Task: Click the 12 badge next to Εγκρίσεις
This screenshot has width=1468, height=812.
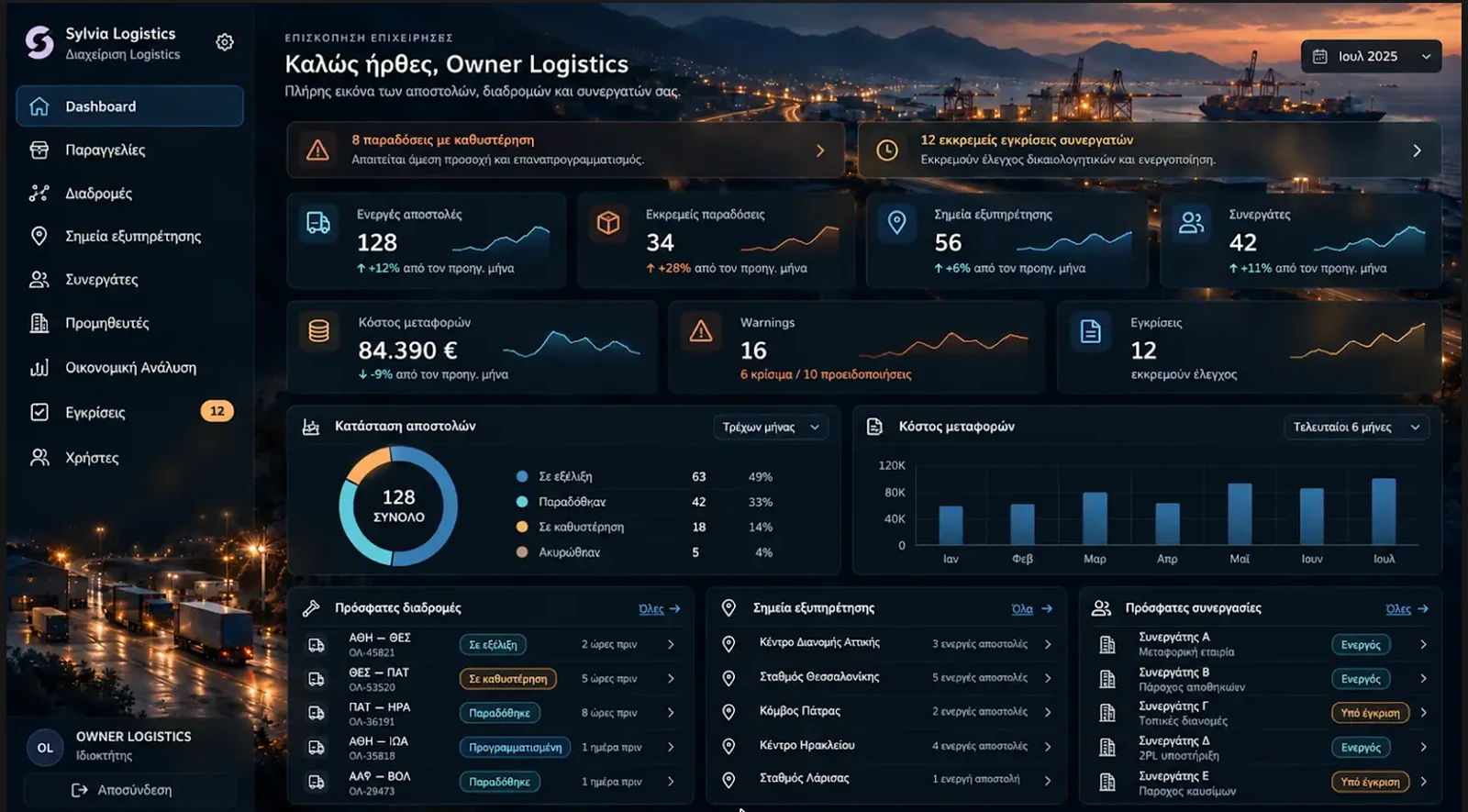Action: pyautogui.click(x=217, y=411)
